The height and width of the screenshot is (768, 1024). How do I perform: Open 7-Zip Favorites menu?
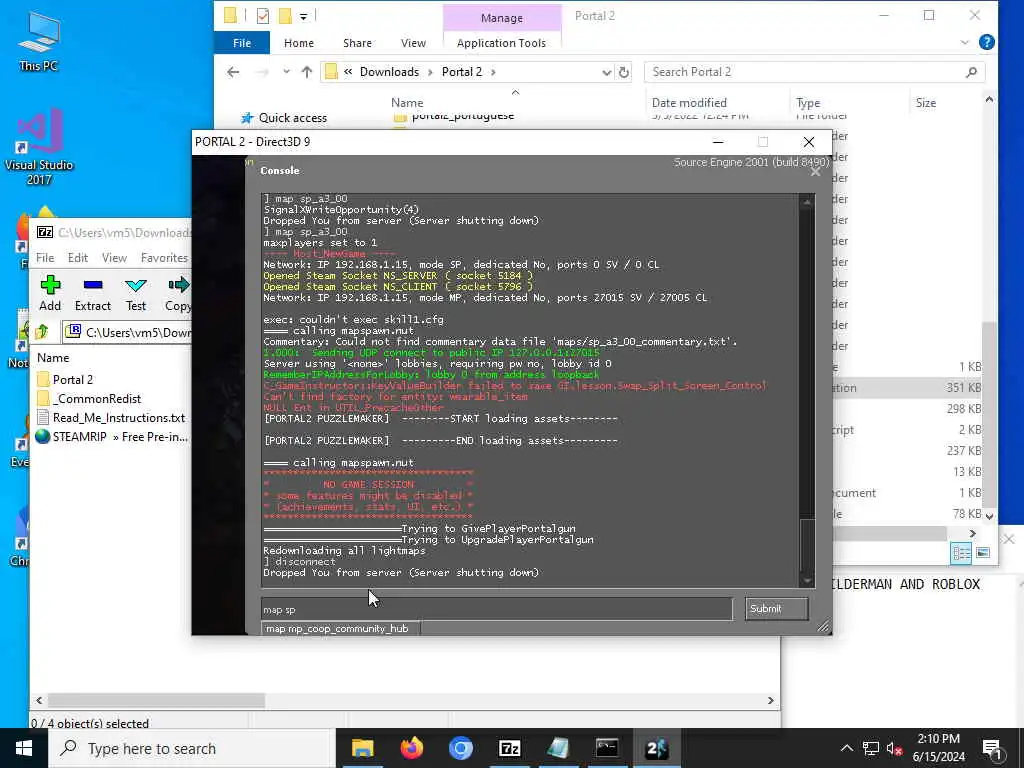164,258
